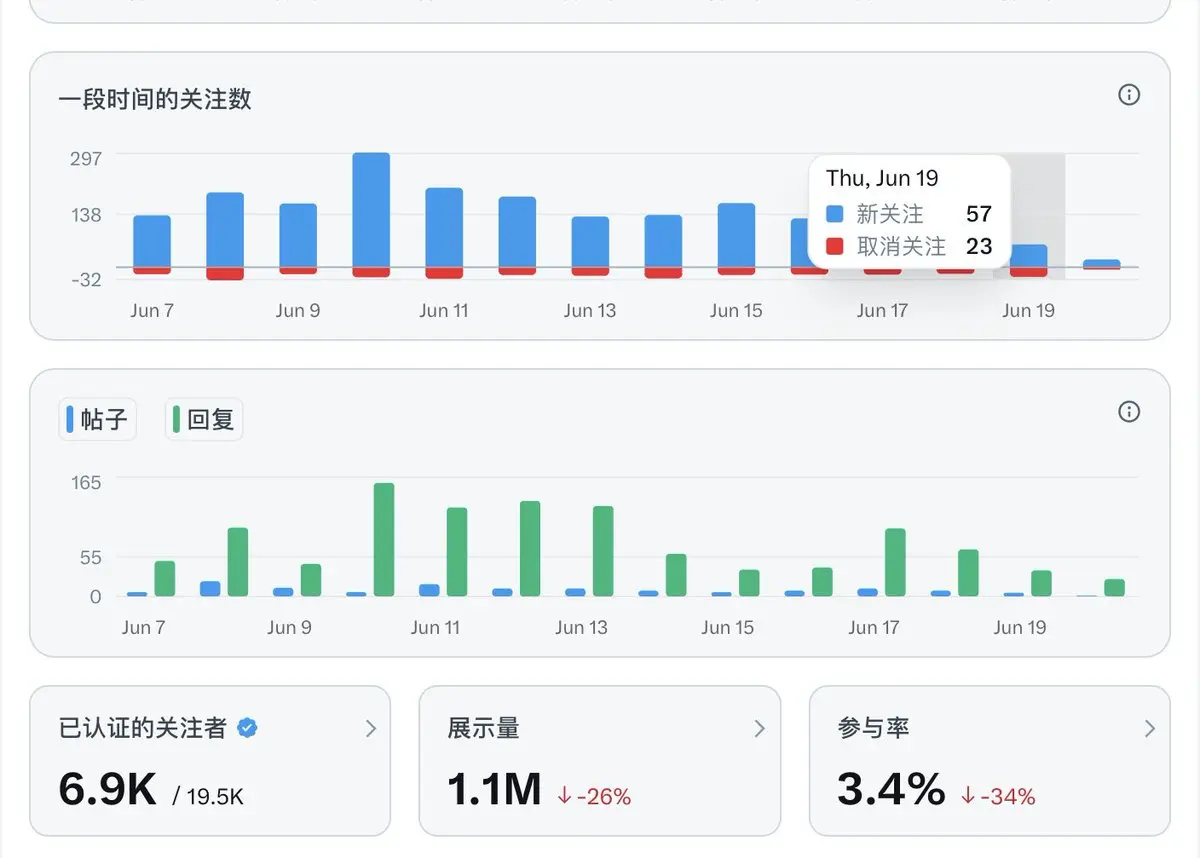The image size is (1200, 858).
Task: Select the blue new-follows bar above Jun 15
Action: click(x=736, y=236)
